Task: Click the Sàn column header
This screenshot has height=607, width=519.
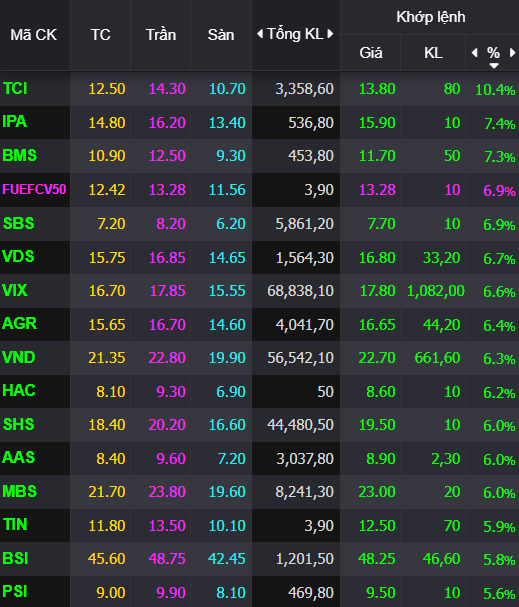Action: [x=221, y=35]
